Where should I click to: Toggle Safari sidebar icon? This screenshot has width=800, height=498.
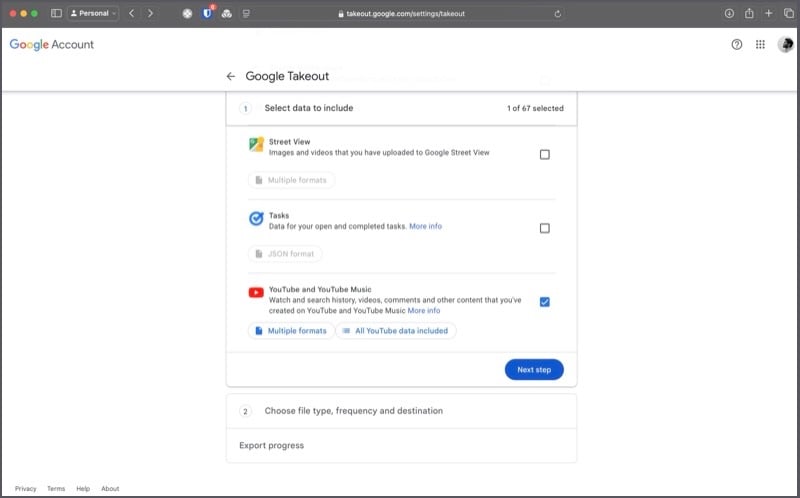(x=56, y=13)
